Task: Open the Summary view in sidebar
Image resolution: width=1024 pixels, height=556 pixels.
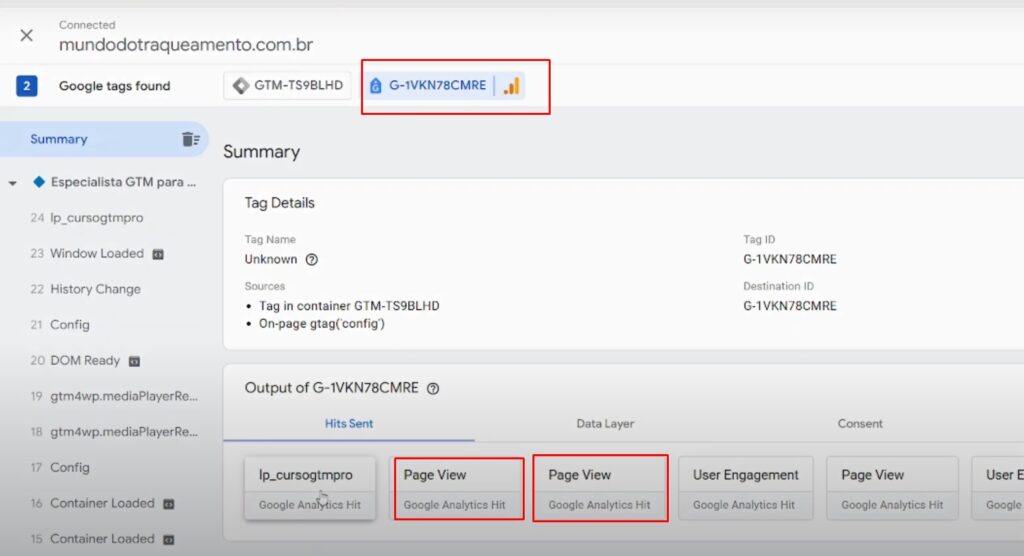Action: click(x=59, y=140)
